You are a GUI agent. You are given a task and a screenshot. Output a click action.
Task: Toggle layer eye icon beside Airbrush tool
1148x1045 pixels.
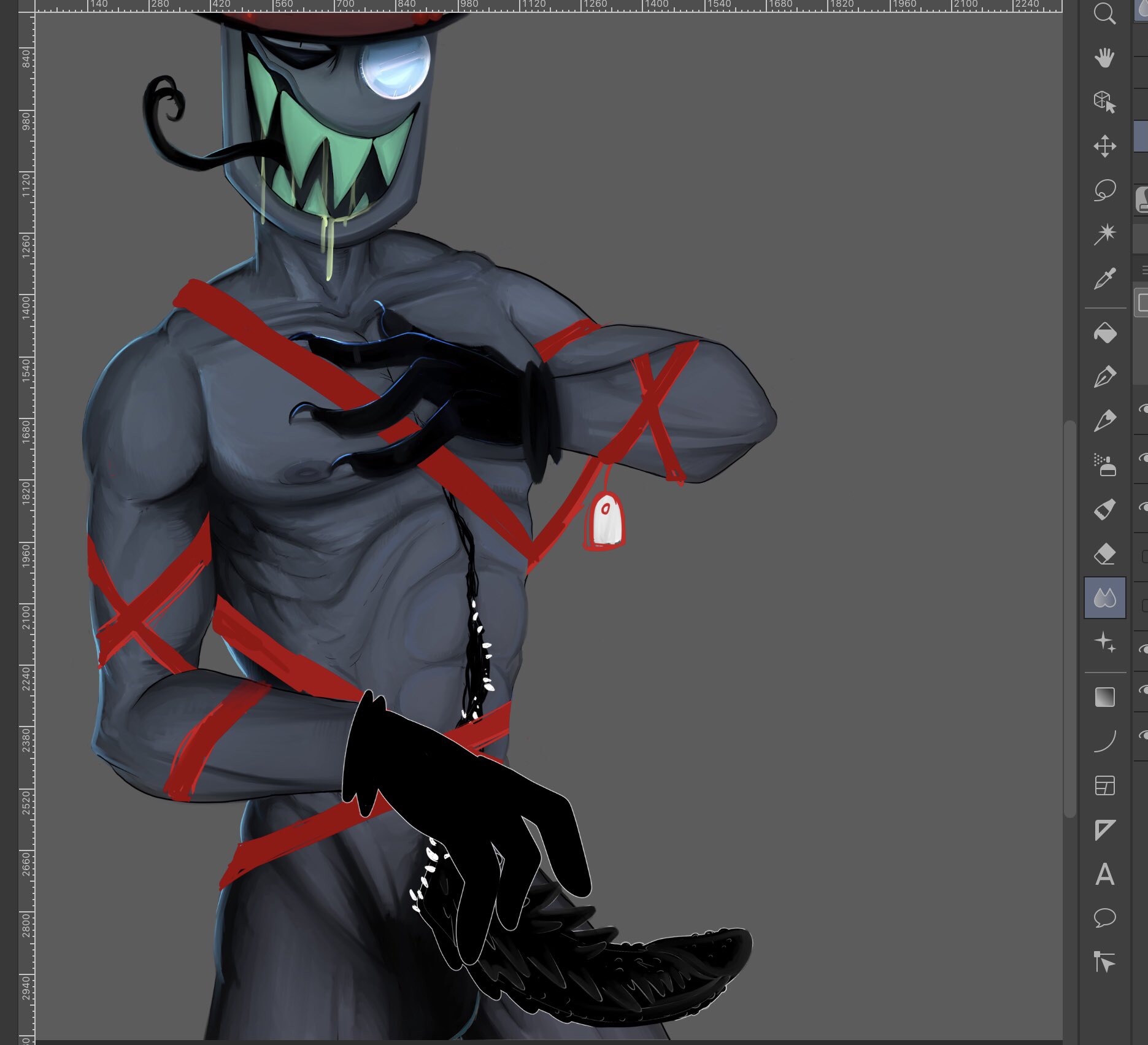1143,458
